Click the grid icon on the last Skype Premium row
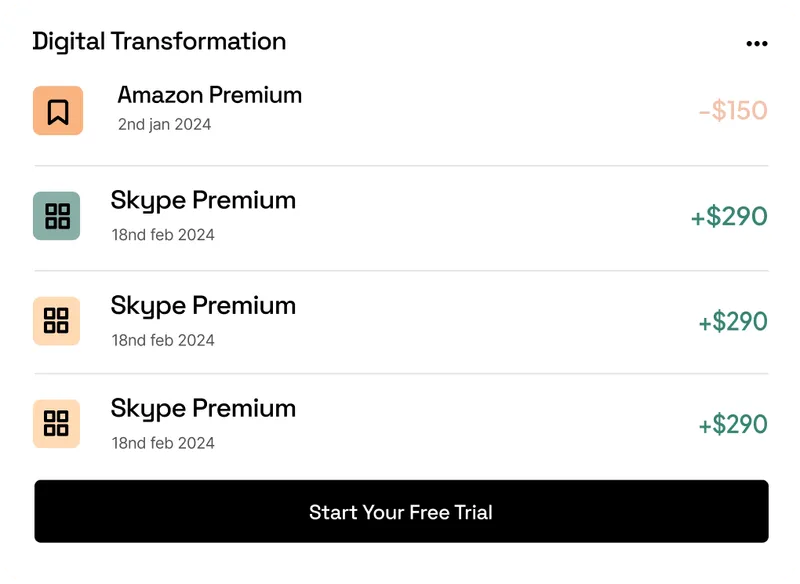Image resolution: width=800 pixels, height=584 pixels. coord(57,423)
